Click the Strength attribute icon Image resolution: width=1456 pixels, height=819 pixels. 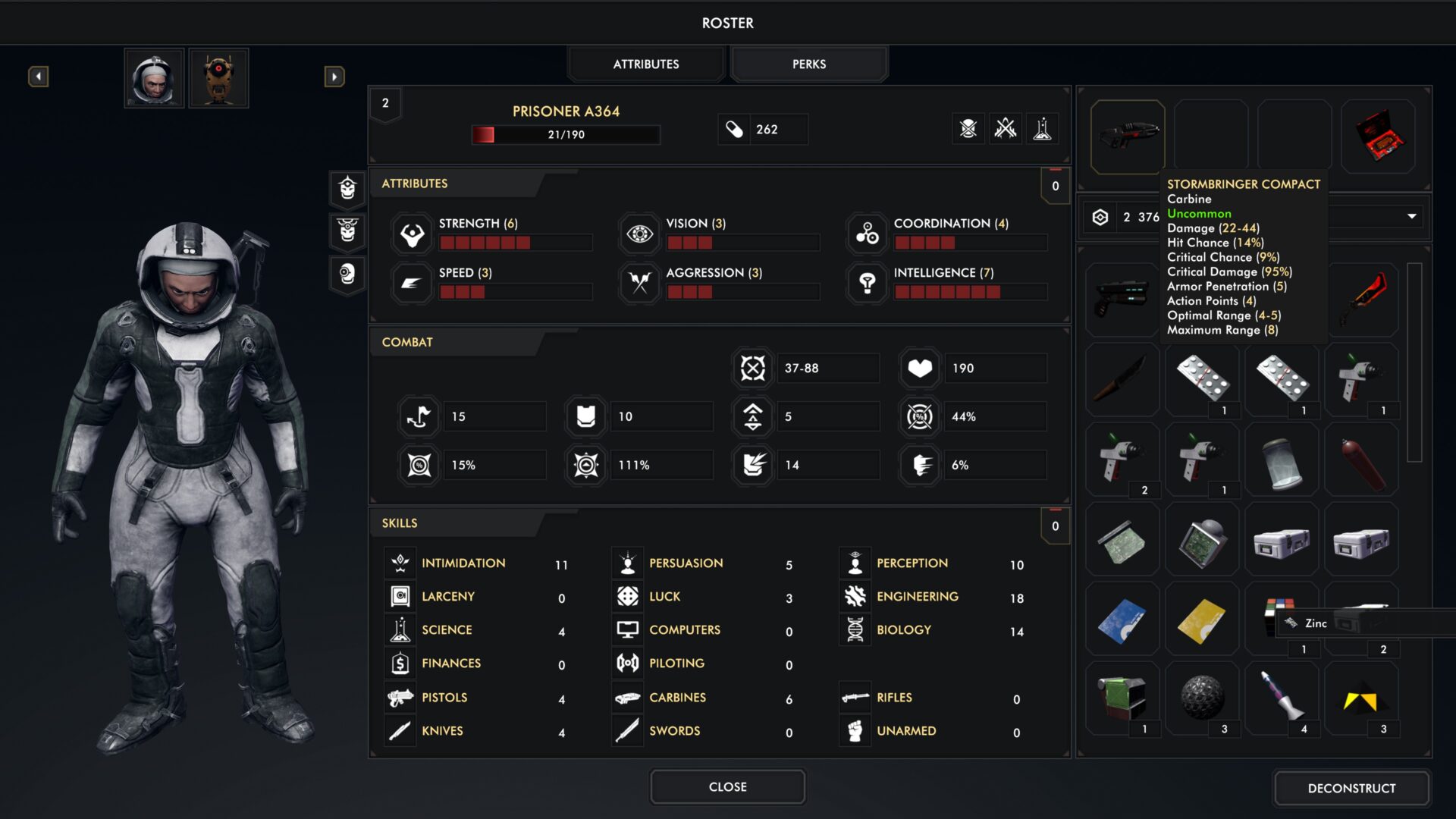click(x=412, y=234)
